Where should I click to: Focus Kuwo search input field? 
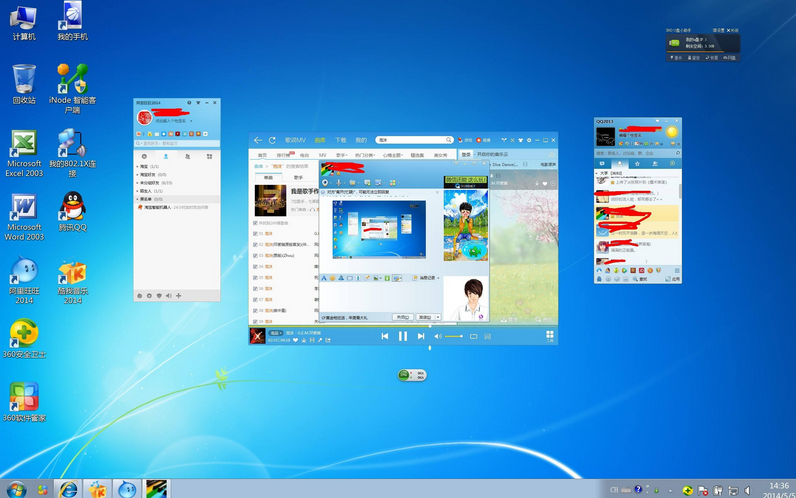pyautogui.click(x=411, y=140)
